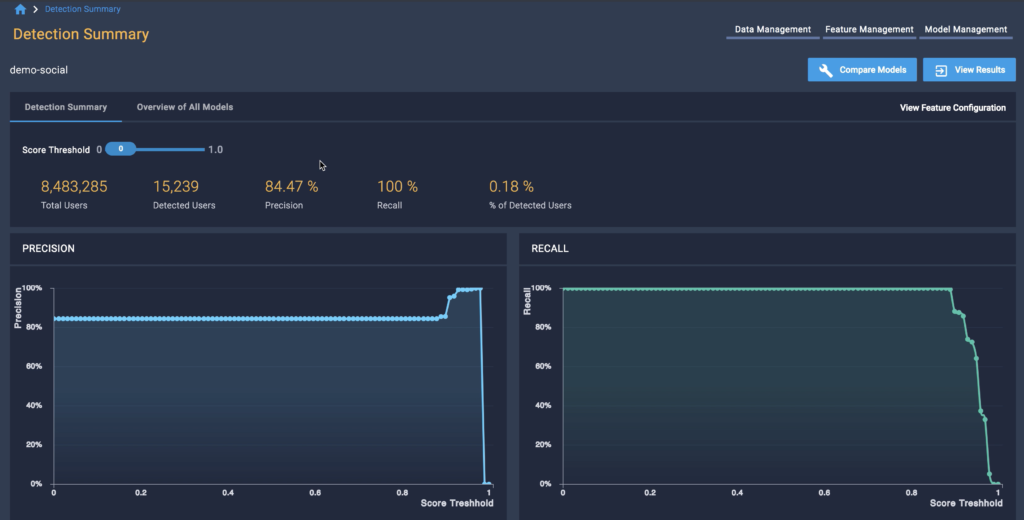Click the 100 % Recall value
This screenshot has height=520, width=1024.
coord(397,187)
